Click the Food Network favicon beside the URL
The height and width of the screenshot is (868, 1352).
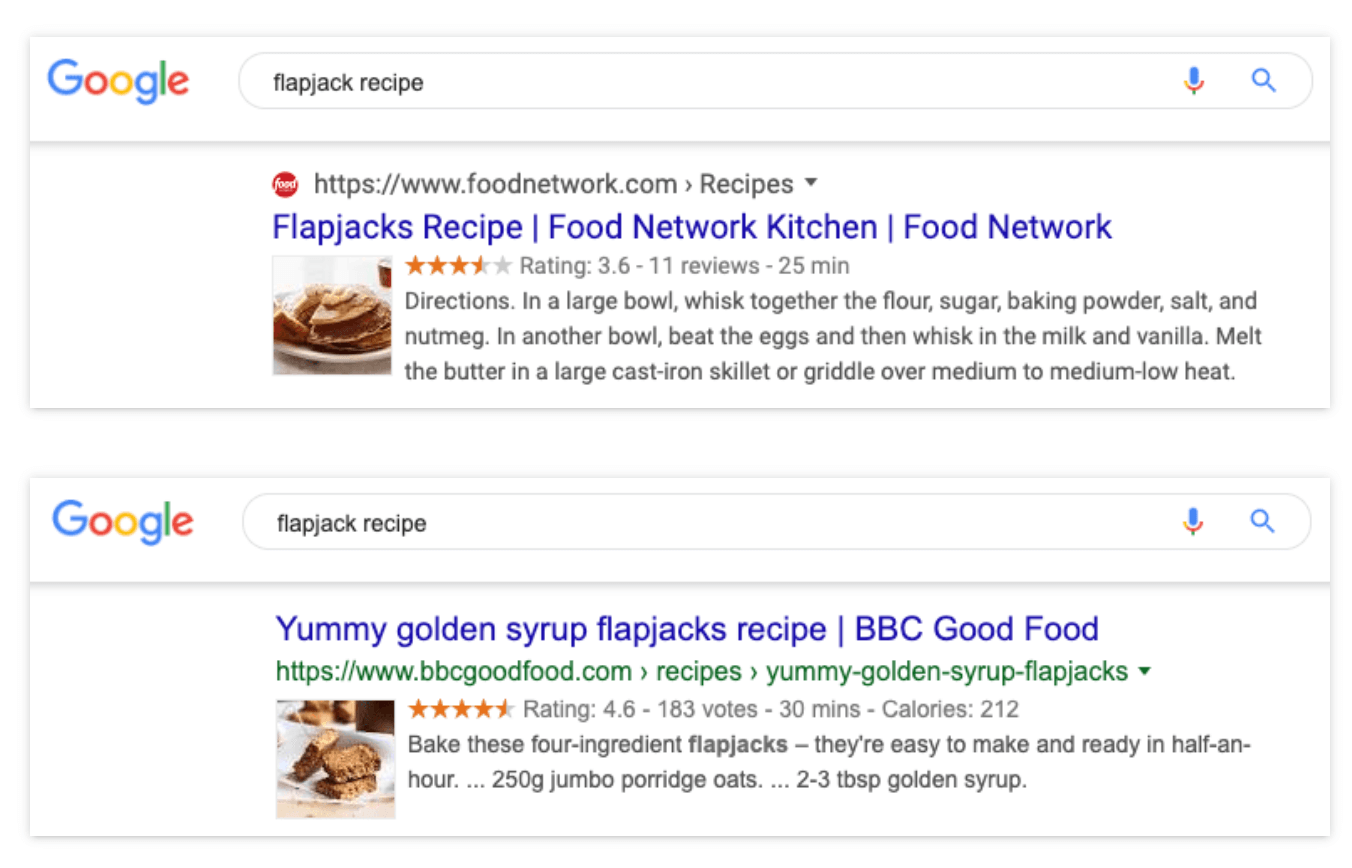coord(285,184)
